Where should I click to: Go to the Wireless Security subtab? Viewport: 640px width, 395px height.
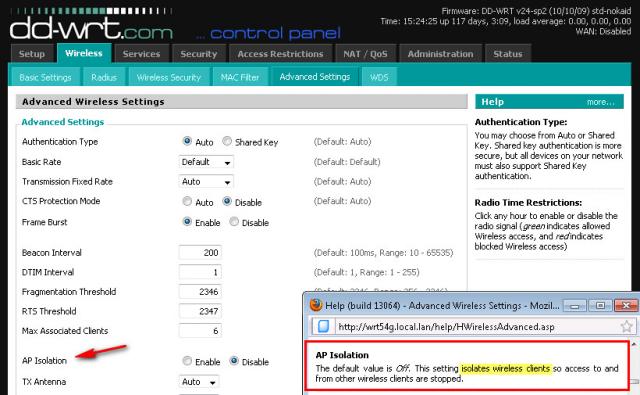[169, 77]
